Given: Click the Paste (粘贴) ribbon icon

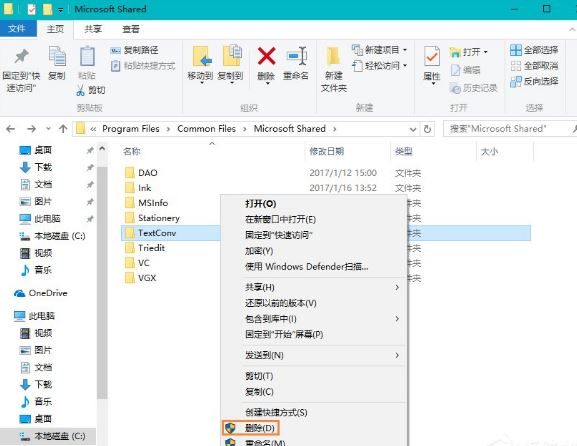Looking at the screenshot, I should click(x=87, y=56).
